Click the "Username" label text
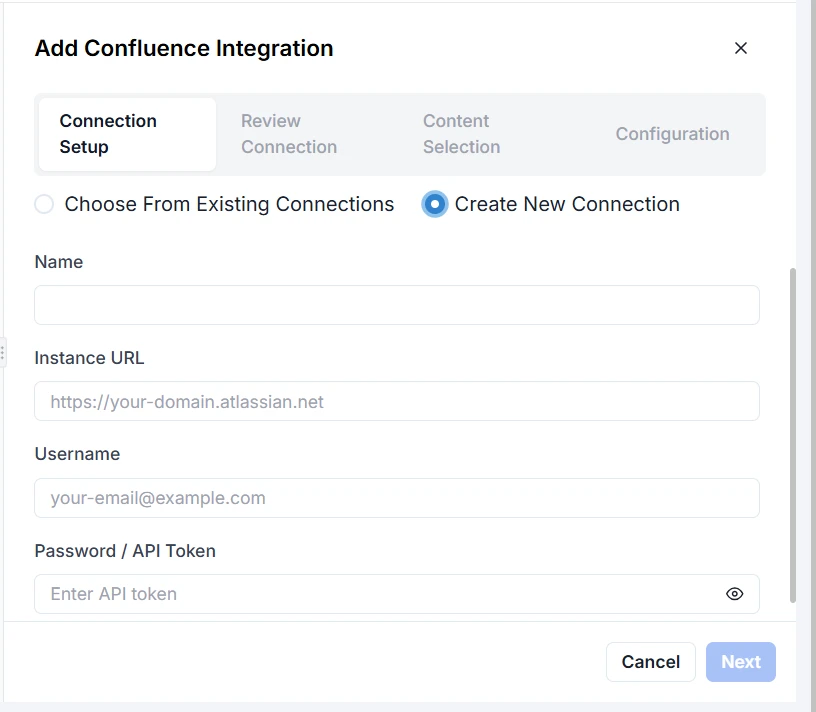 77,454
